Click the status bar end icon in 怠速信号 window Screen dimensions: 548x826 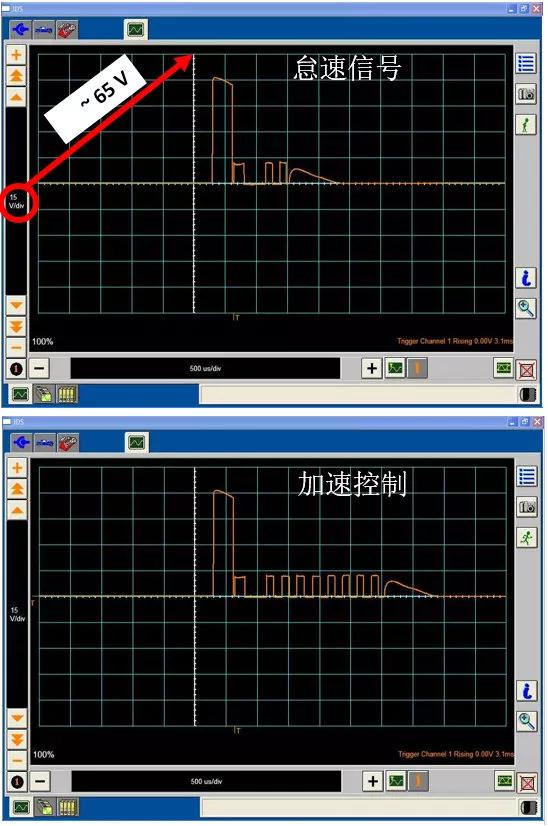click(x=528, y=394)
